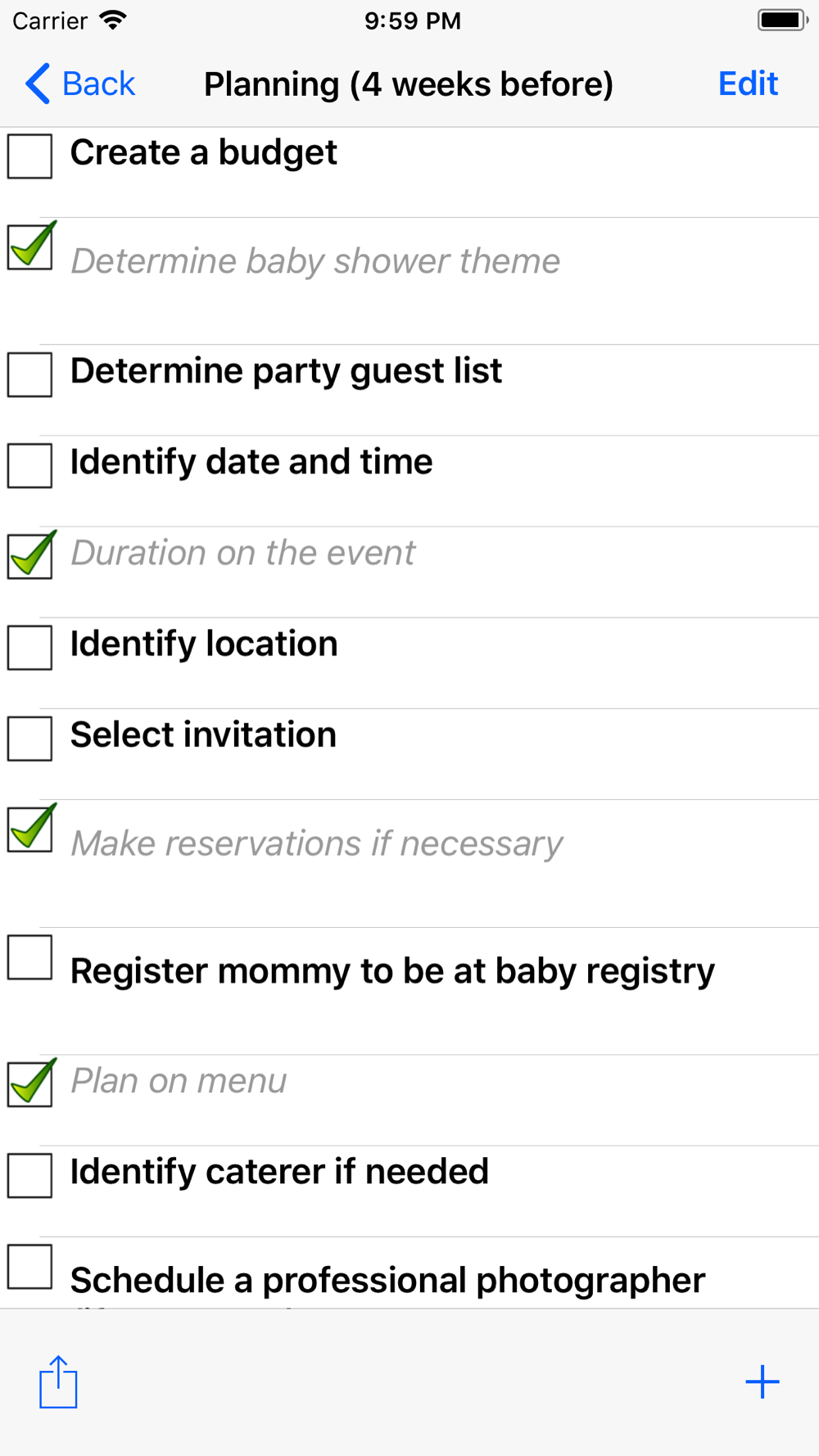This screenshot has width=819, height=1456.
Task: Open the Identify location list item
Action: point(409,663)
